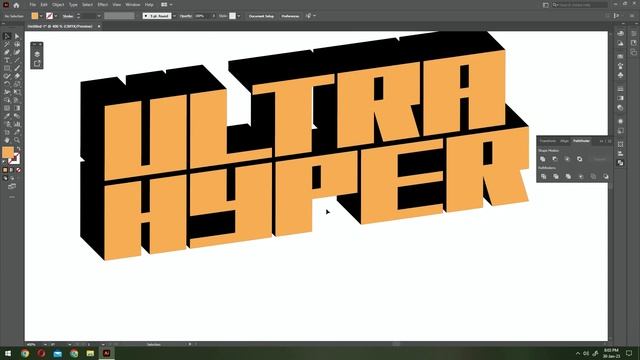
Task: Open the Window menu
Action: pos(133,4)
